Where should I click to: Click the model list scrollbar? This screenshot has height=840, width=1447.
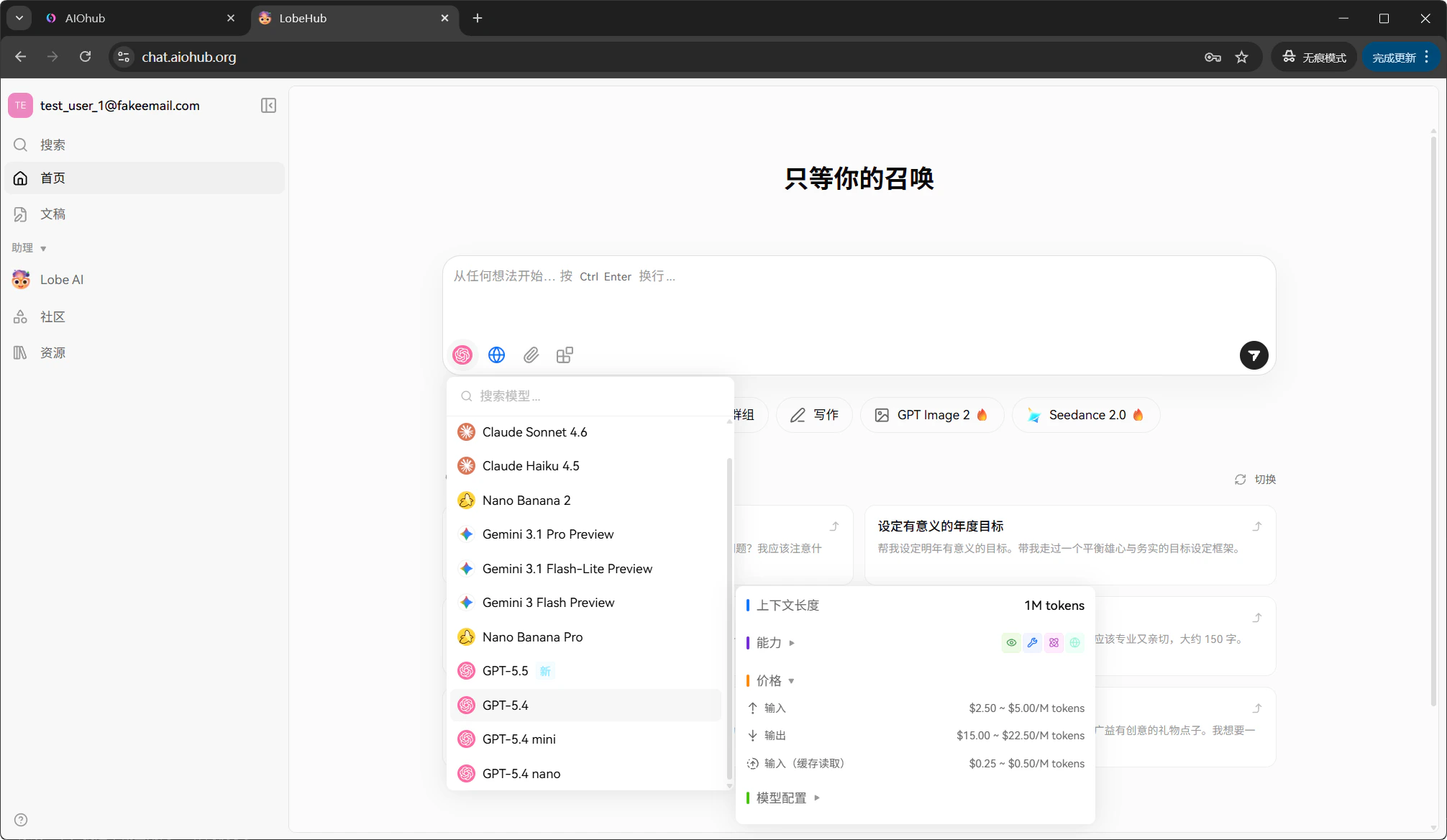point(729,618)
